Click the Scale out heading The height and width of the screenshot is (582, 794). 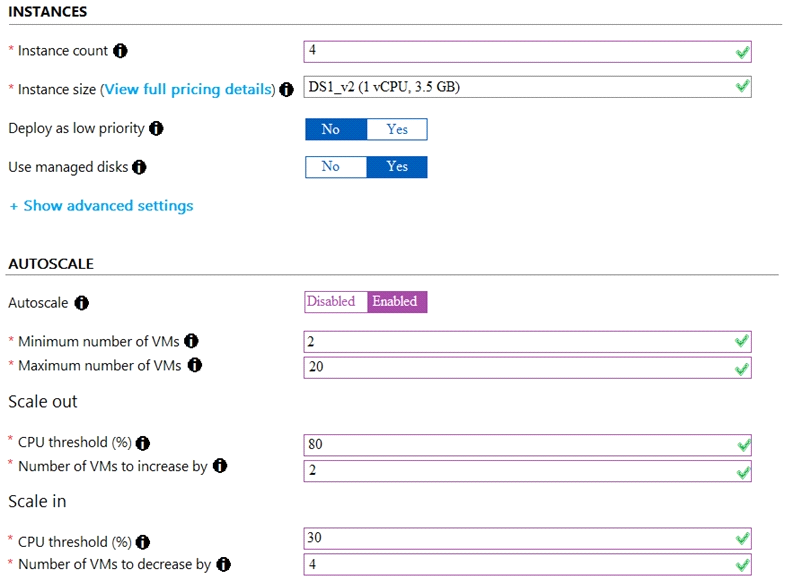43,402
